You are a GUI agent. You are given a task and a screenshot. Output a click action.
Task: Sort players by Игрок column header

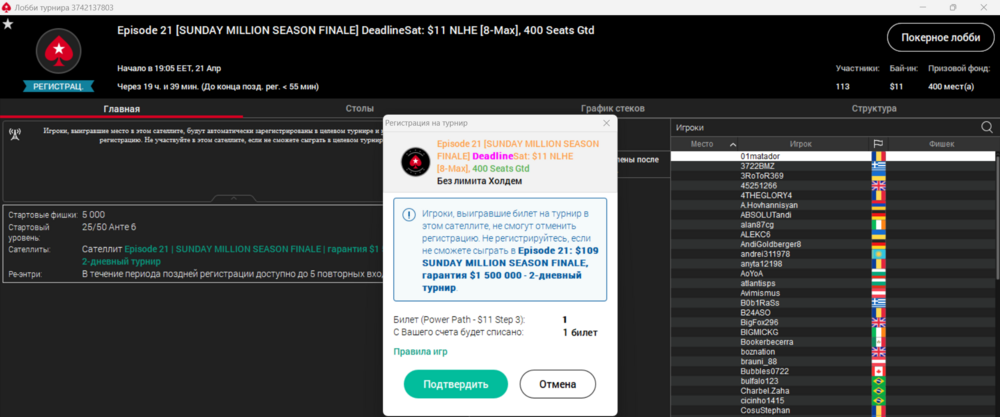click(800, 145)
